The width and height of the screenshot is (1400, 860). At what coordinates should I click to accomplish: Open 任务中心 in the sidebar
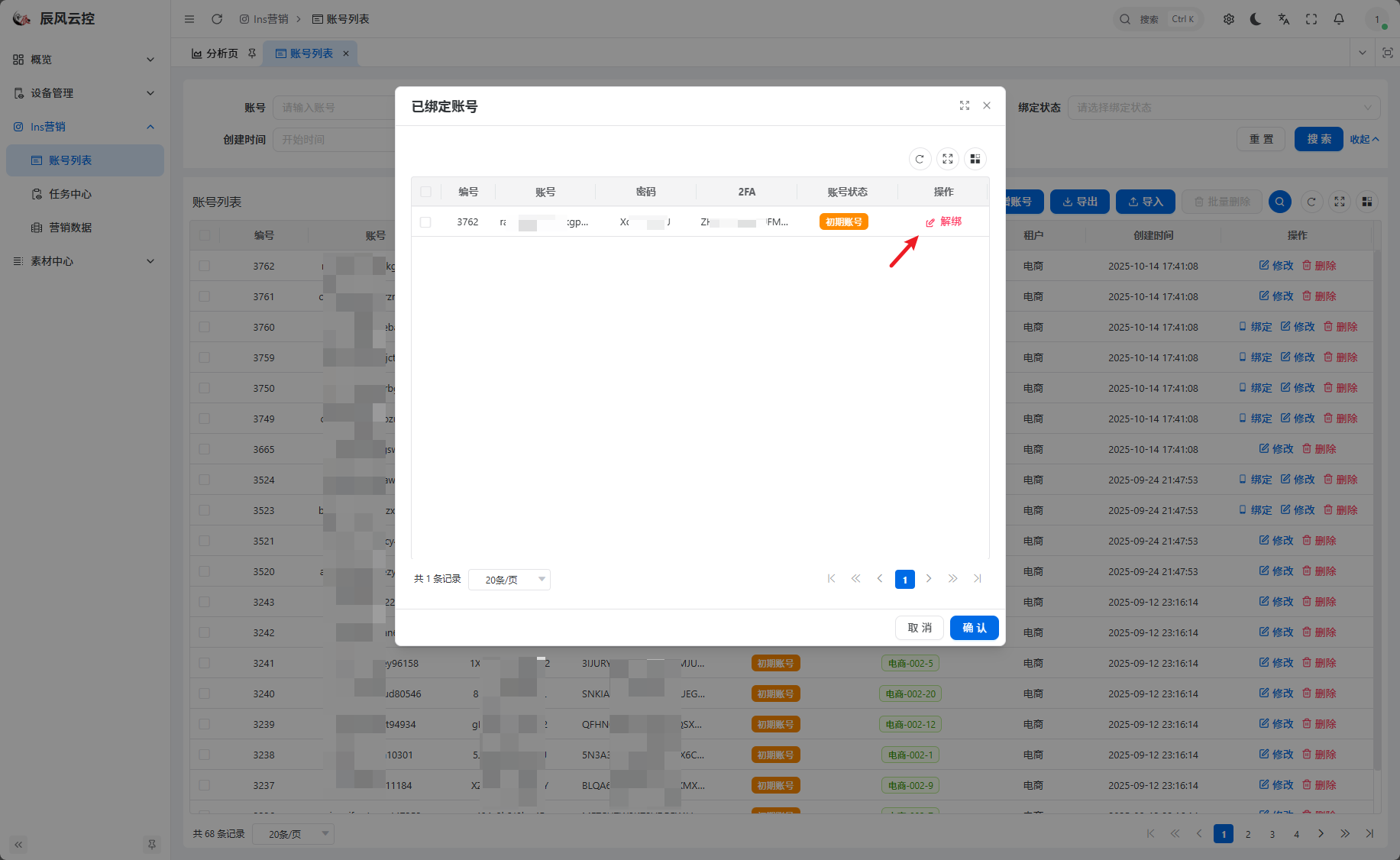tap(70, 194)
